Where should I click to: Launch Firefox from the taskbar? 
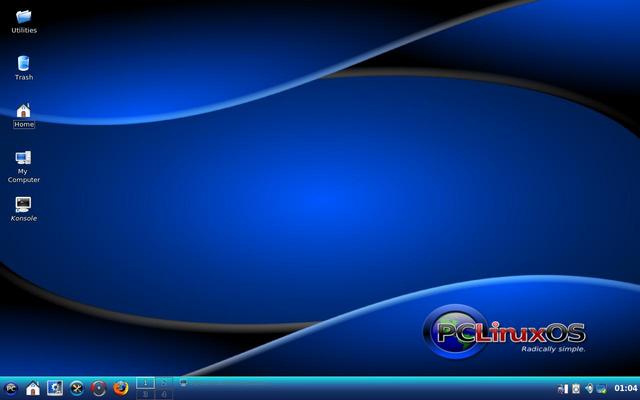[x=121, y=388]
